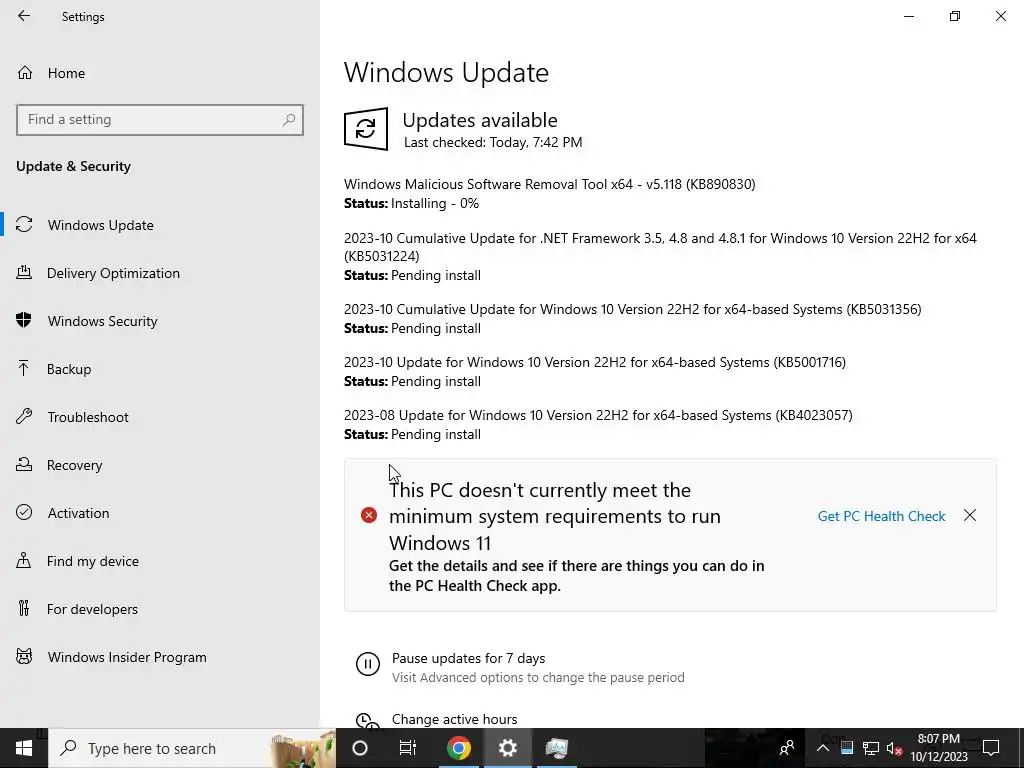Click the network icon in system tray
1024x768 pixels.
[871, 748]
